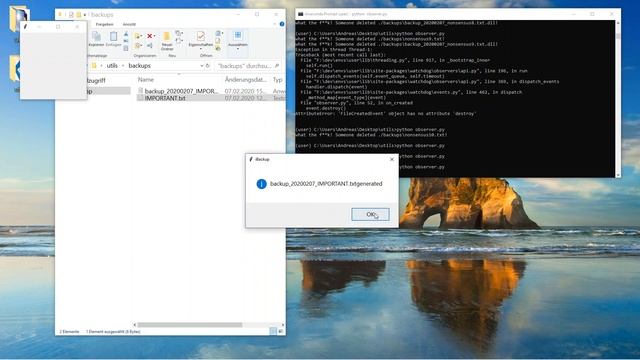Click the Kopieren icon in the Explorer ribbon
This screenshot has width=640, height=360.
[97, 36]
